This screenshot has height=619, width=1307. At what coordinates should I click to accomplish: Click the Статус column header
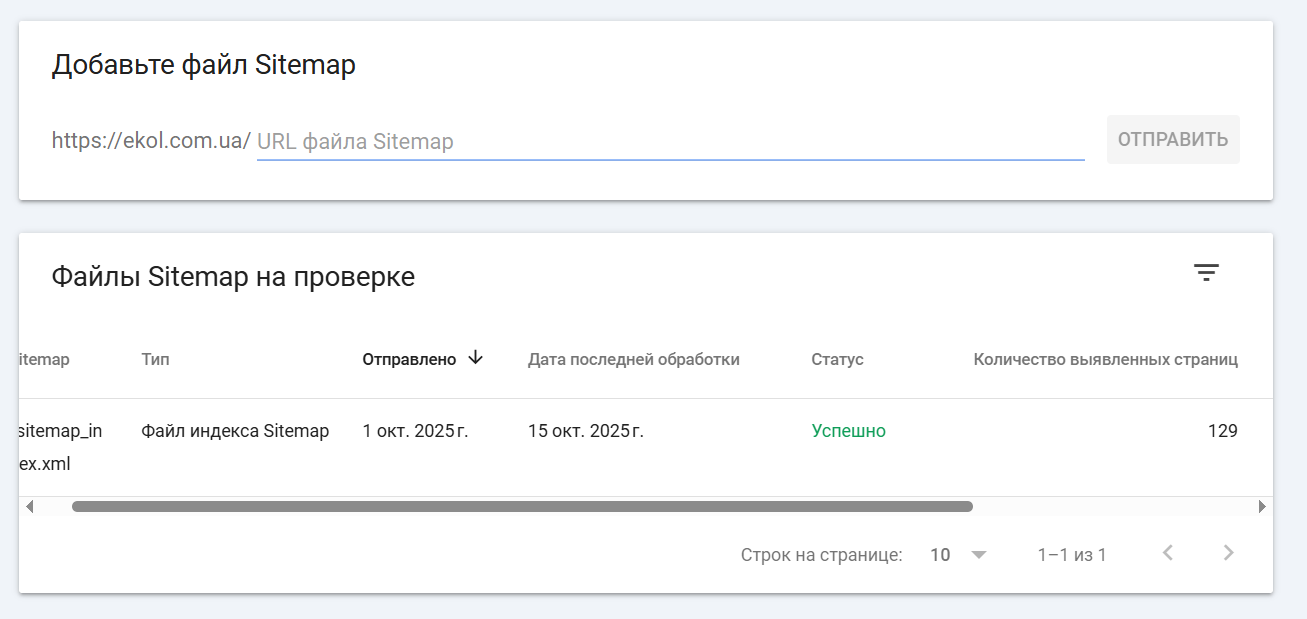click(x=837, y=359)
